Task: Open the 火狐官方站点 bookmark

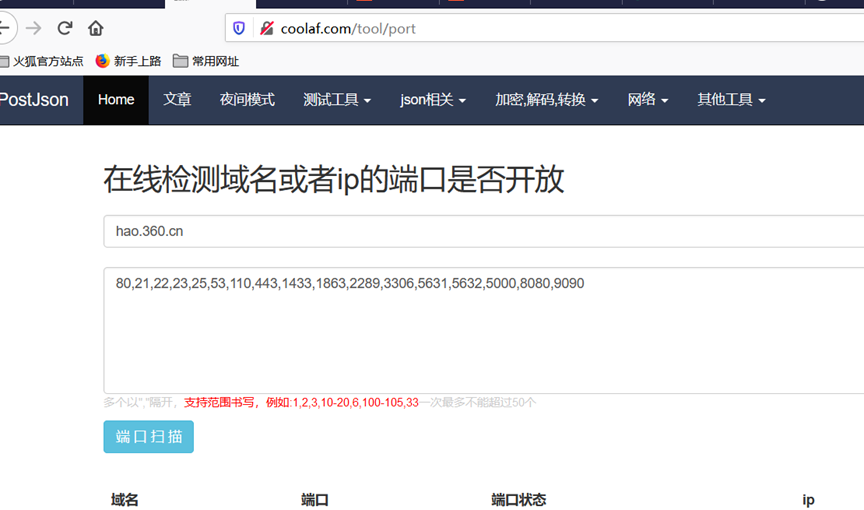Action: (42, 61)
